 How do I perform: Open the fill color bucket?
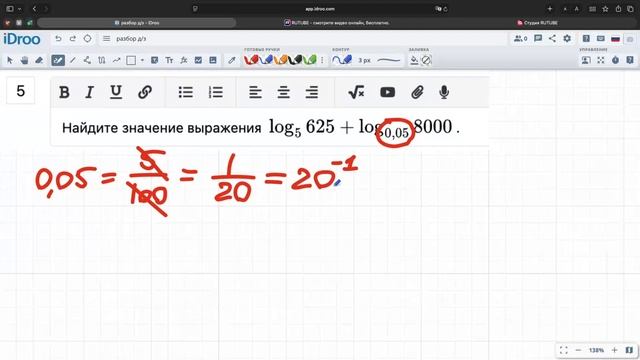[x=414, y=60]
